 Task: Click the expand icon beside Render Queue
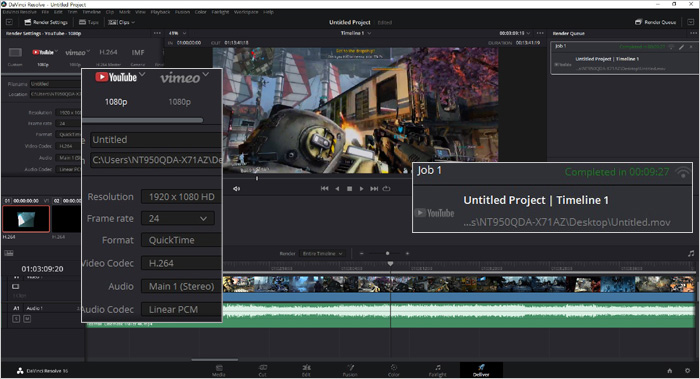coord(691,22)
